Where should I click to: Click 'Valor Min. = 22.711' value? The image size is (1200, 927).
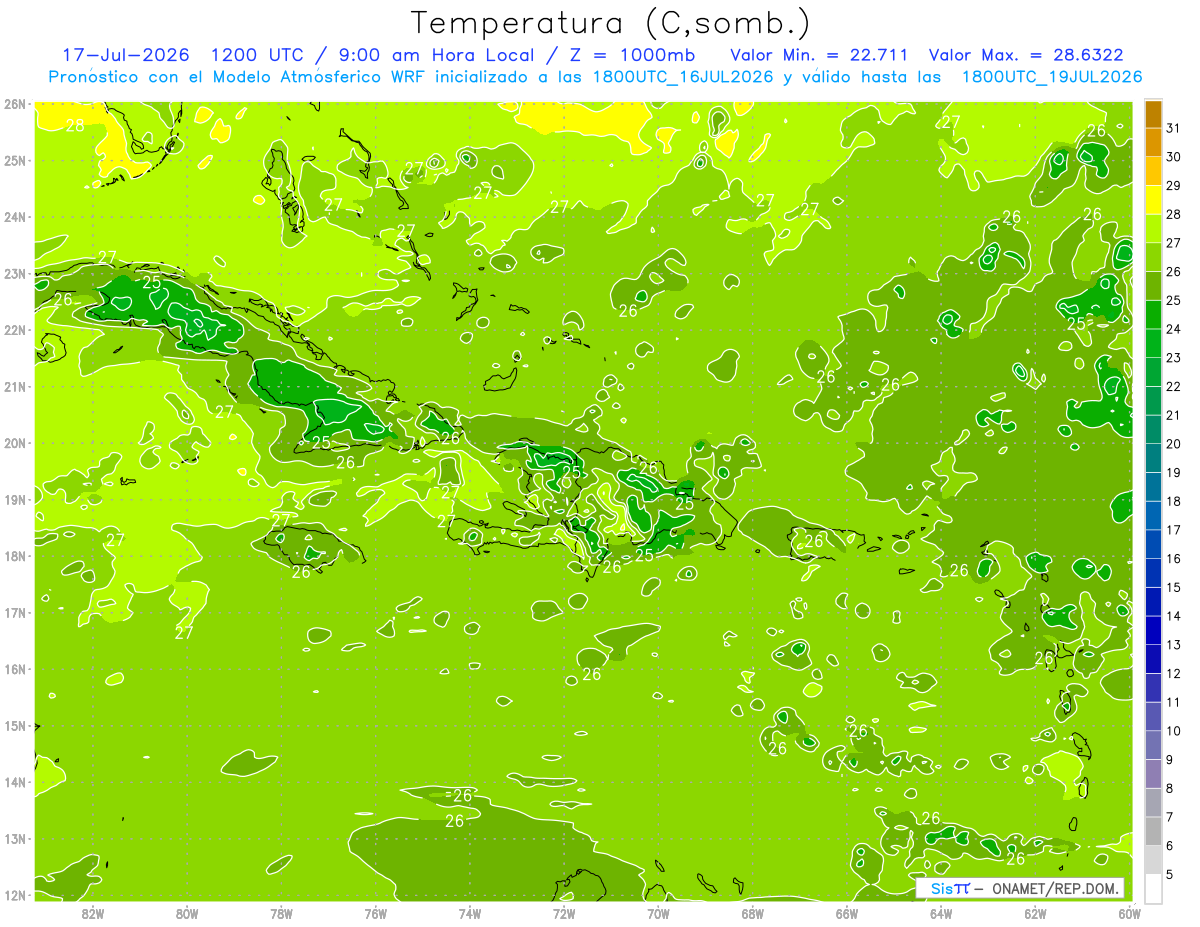819,54
